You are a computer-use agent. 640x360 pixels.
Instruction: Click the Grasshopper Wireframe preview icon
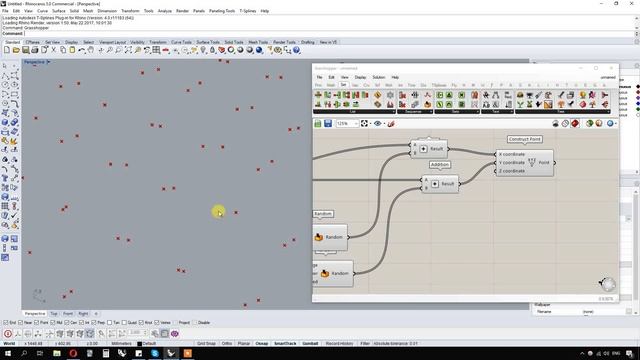(565, 123)
